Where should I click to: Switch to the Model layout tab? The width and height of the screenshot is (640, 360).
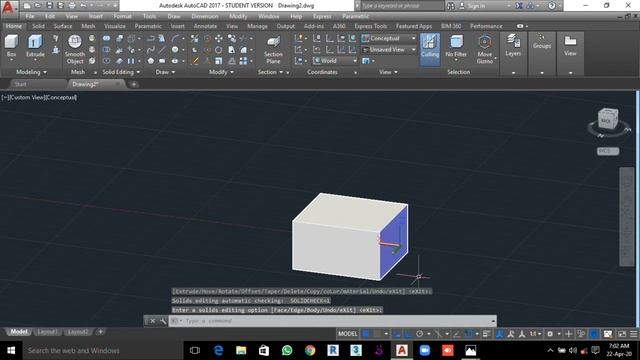(x=18, y=332)
